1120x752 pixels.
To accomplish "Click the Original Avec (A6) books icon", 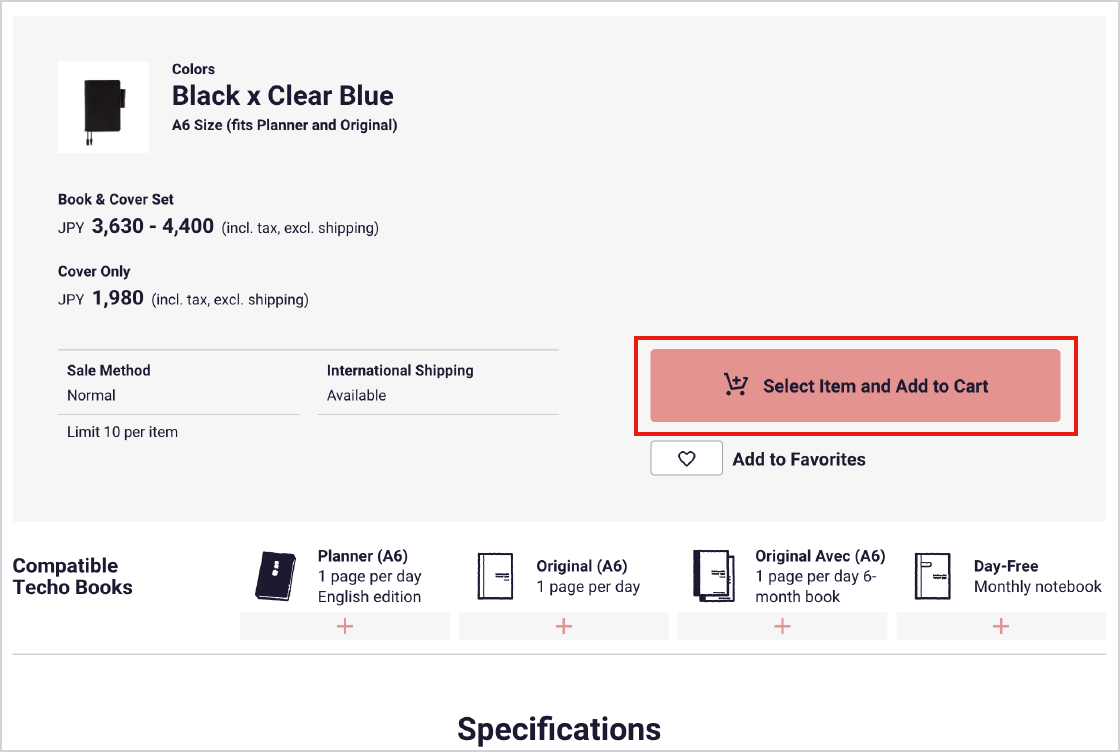I will (x=713, y=576).
